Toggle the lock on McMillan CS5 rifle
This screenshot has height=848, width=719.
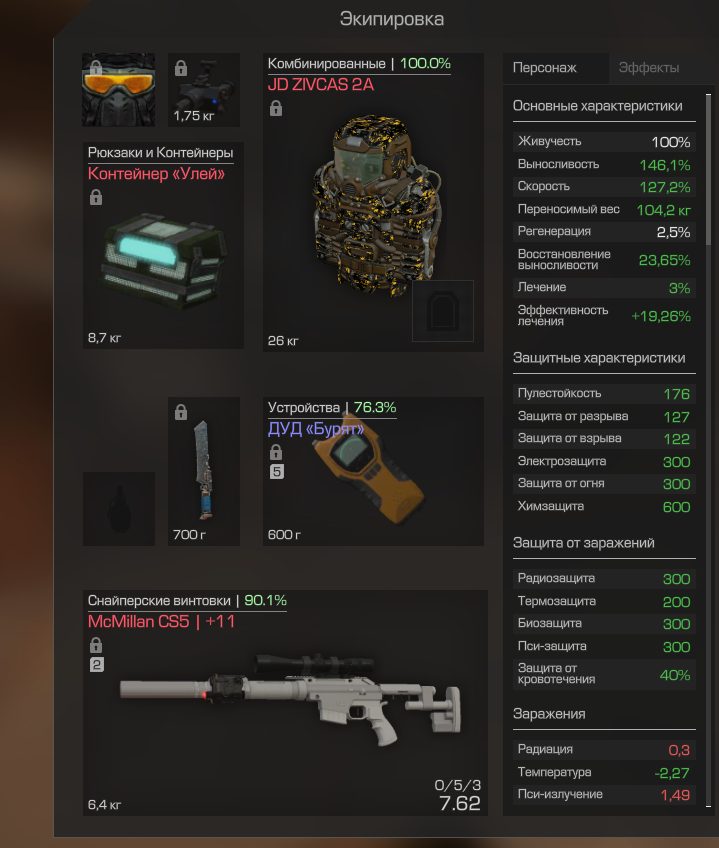pyautogui.click(x=96, y=645)
